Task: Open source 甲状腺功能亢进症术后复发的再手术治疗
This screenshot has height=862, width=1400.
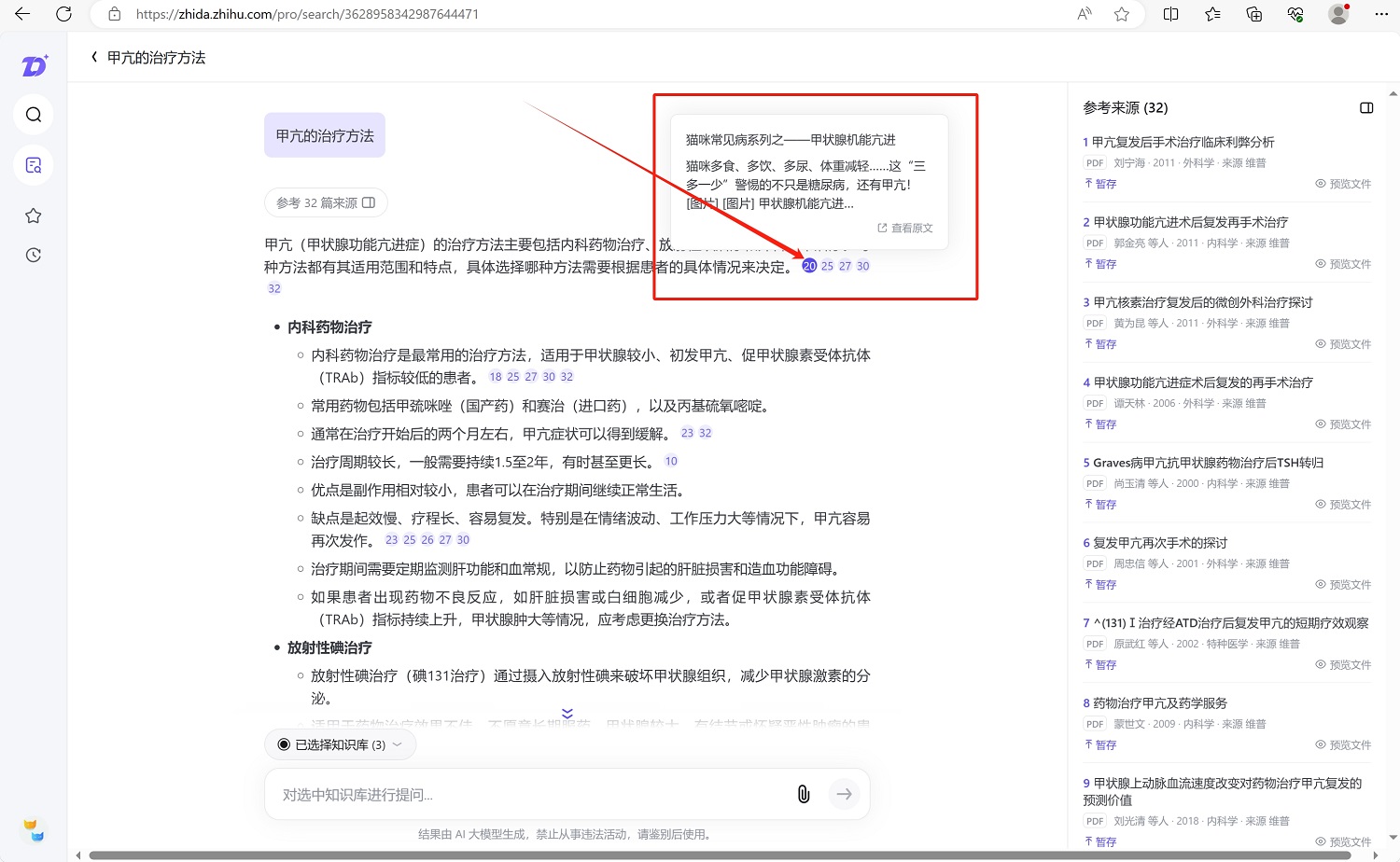Action: point(1203,382)
